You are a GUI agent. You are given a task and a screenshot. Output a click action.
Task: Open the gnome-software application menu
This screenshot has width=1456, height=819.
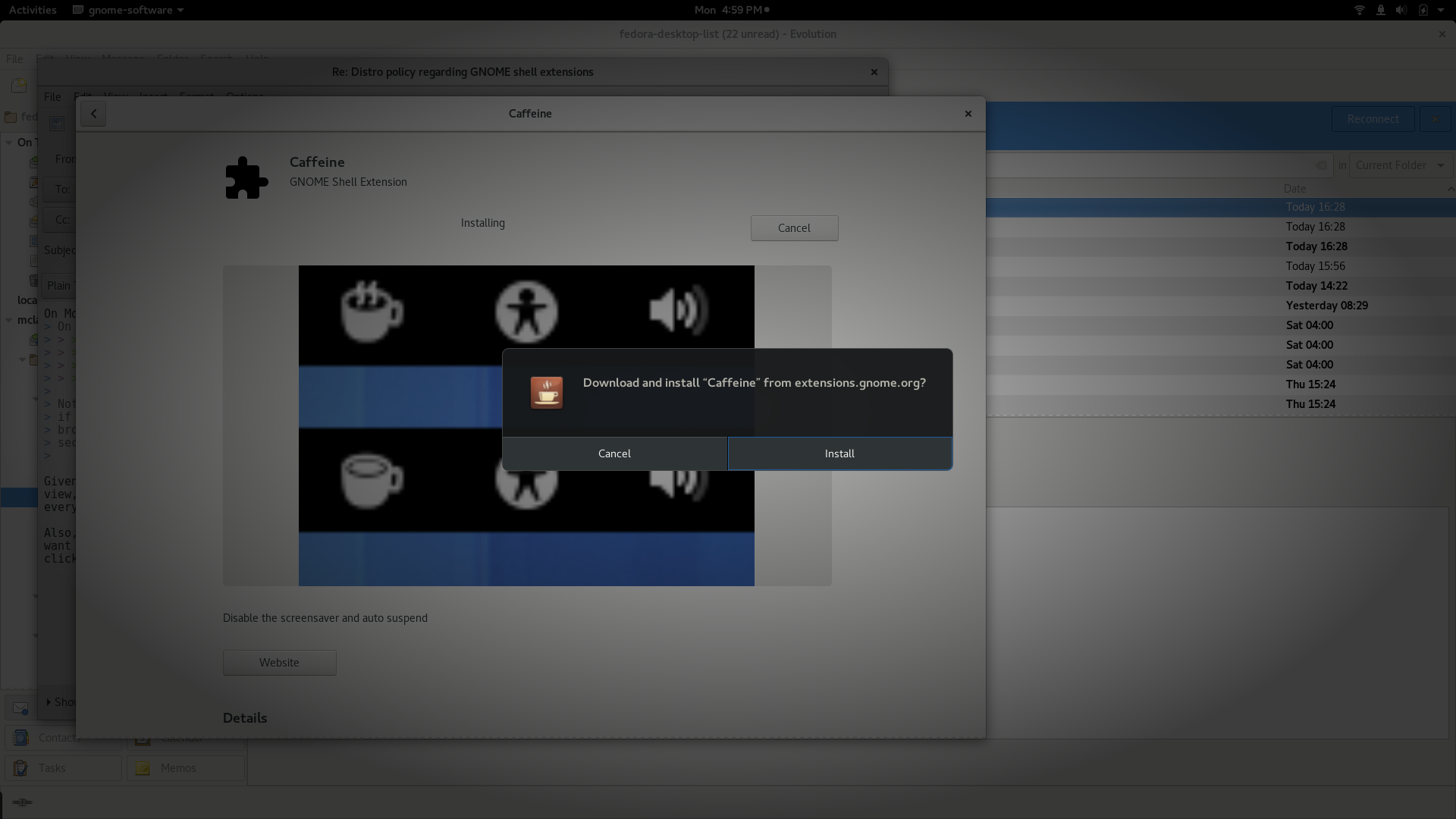coord(128,10)
